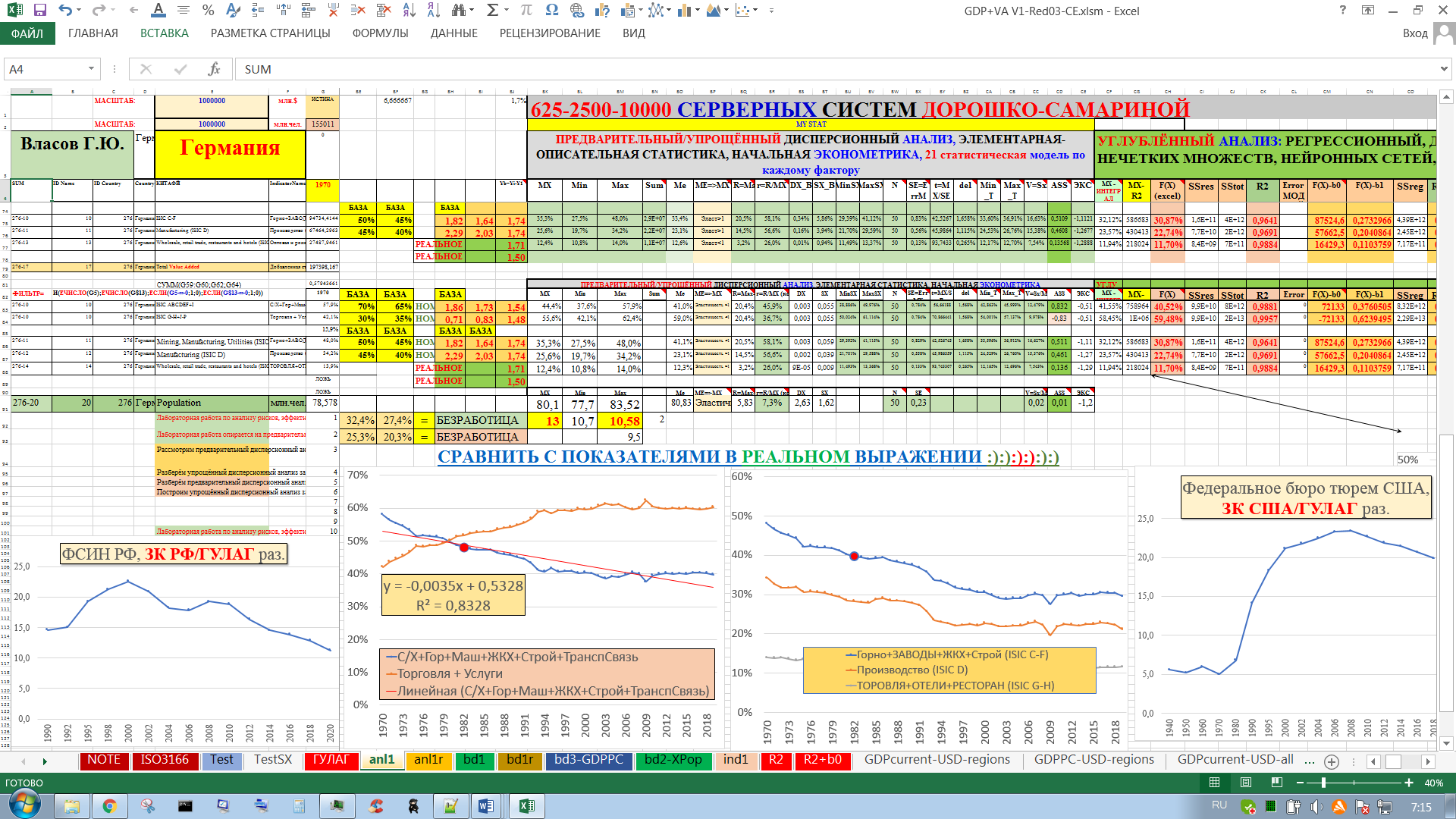Switch to Page Break Preview view
This screenshot has height=819, width=1456.
[x=1276, y=783]
